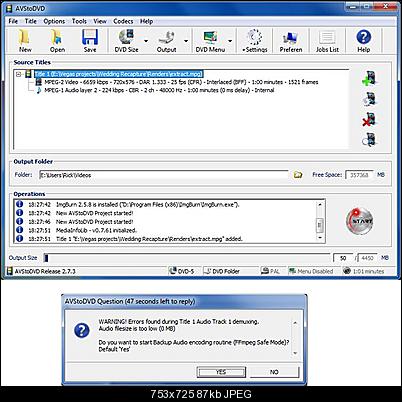Image resolution: width=402 pixels, height=402 pixels.
Task: Click the Output toolbar icon
Action: (x=166, y=41)
